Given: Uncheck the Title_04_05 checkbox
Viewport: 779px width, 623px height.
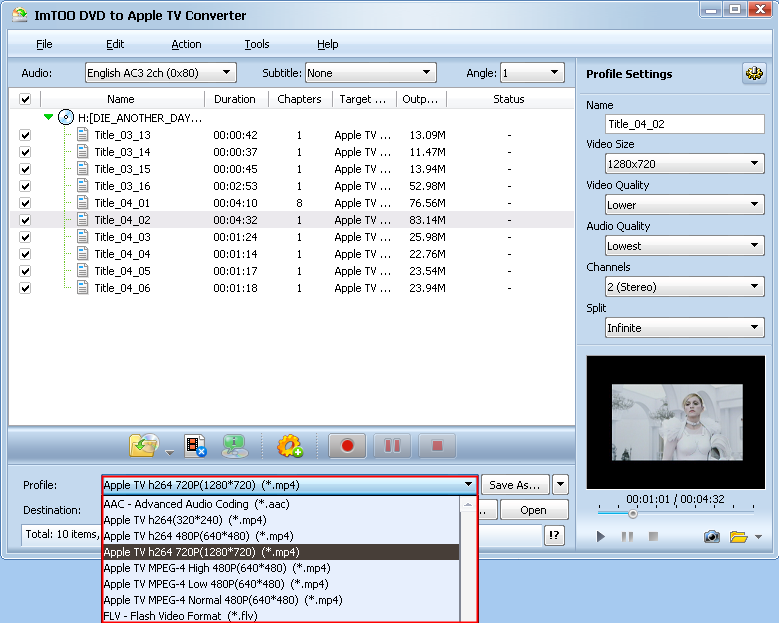Looking at the screenshot, I should click(25, 271).
